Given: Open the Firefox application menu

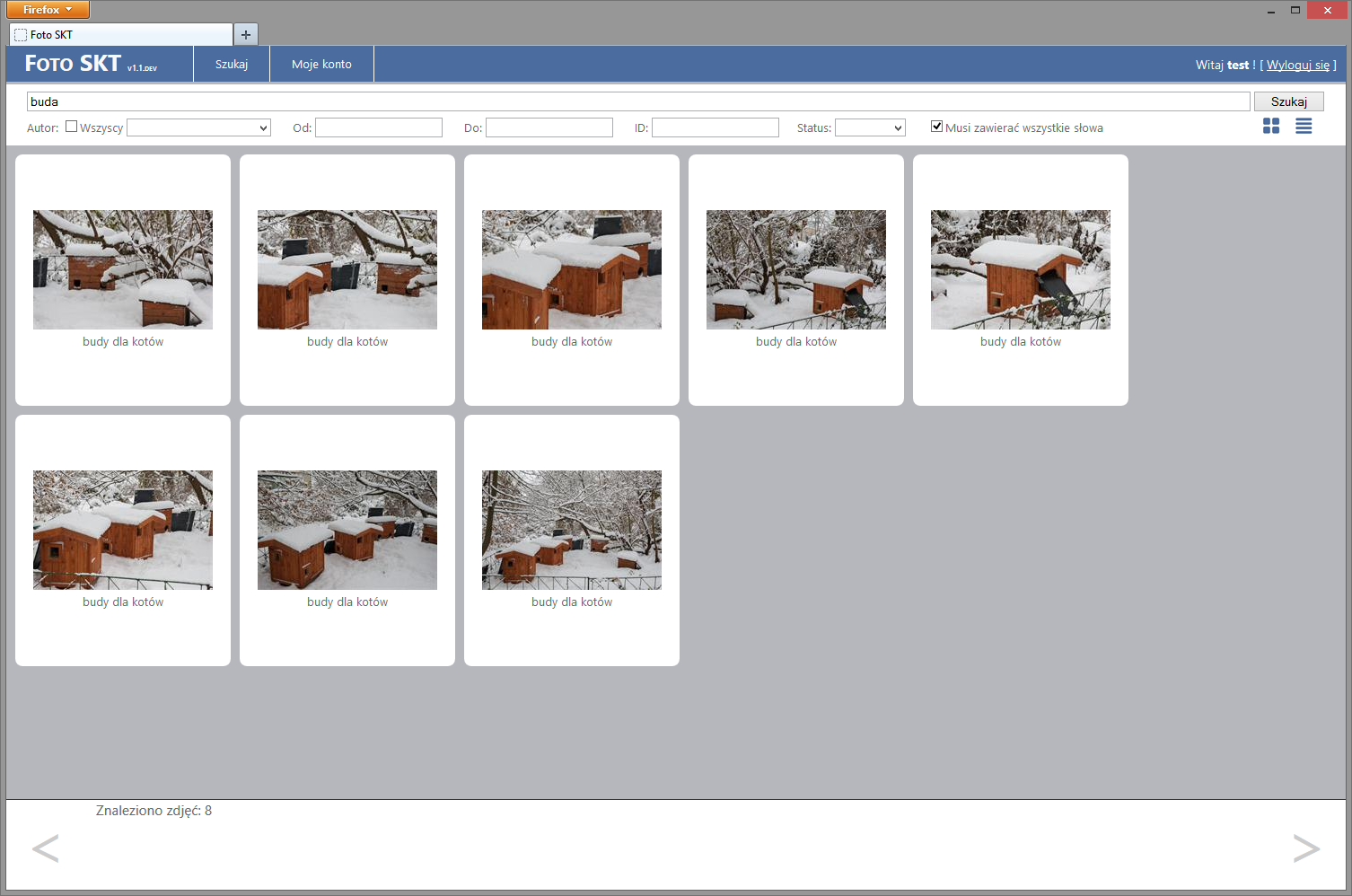Looking at the screenshot, I should [x=48, y=10].
